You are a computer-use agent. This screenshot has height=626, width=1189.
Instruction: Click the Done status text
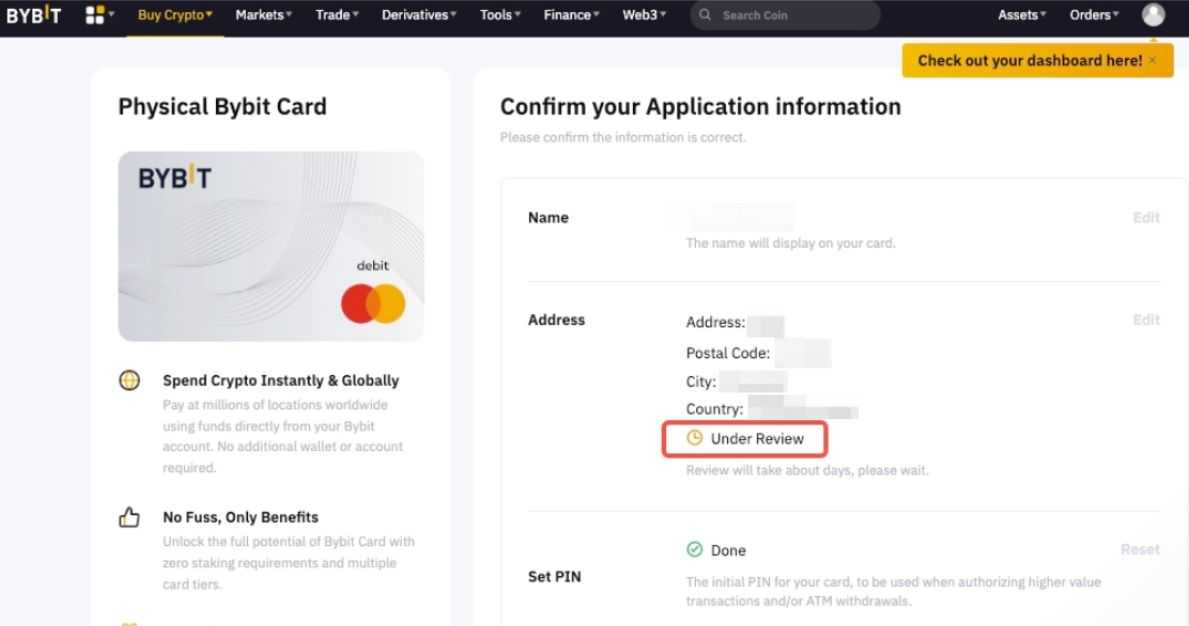click(x=728, y=550)
